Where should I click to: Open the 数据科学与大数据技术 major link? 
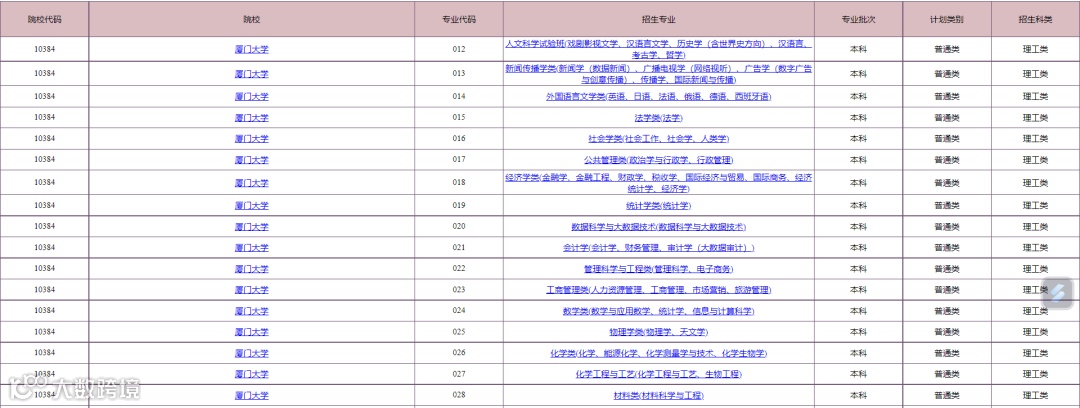[x=658, y=227]
